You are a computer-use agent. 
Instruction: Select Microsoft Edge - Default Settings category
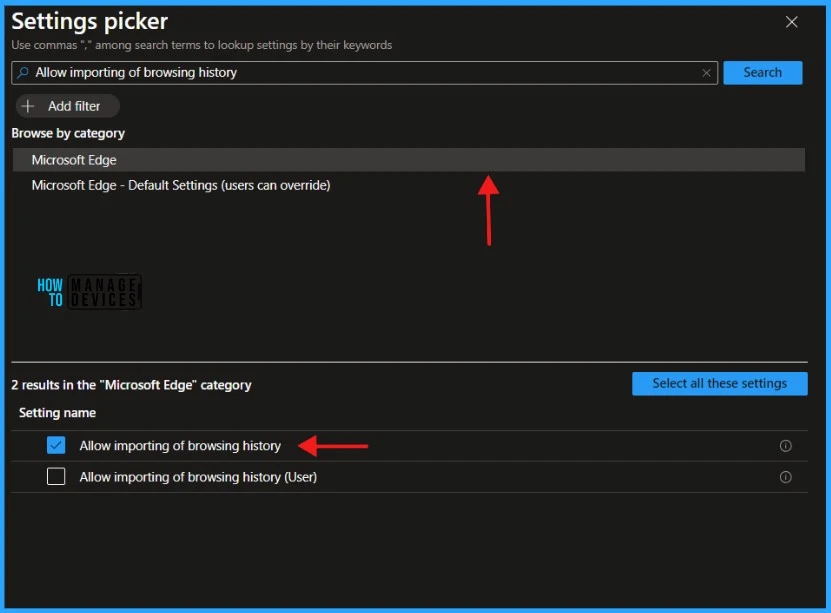coord(409,185)
